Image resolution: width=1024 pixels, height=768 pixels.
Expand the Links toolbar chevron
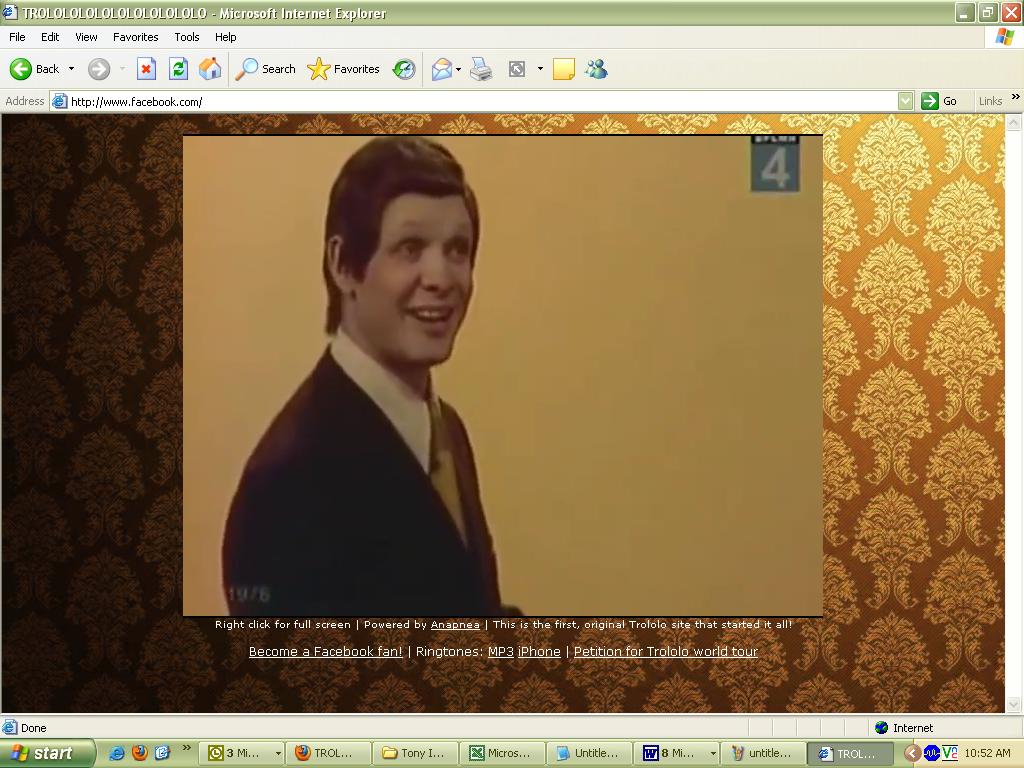point(1016,97)
